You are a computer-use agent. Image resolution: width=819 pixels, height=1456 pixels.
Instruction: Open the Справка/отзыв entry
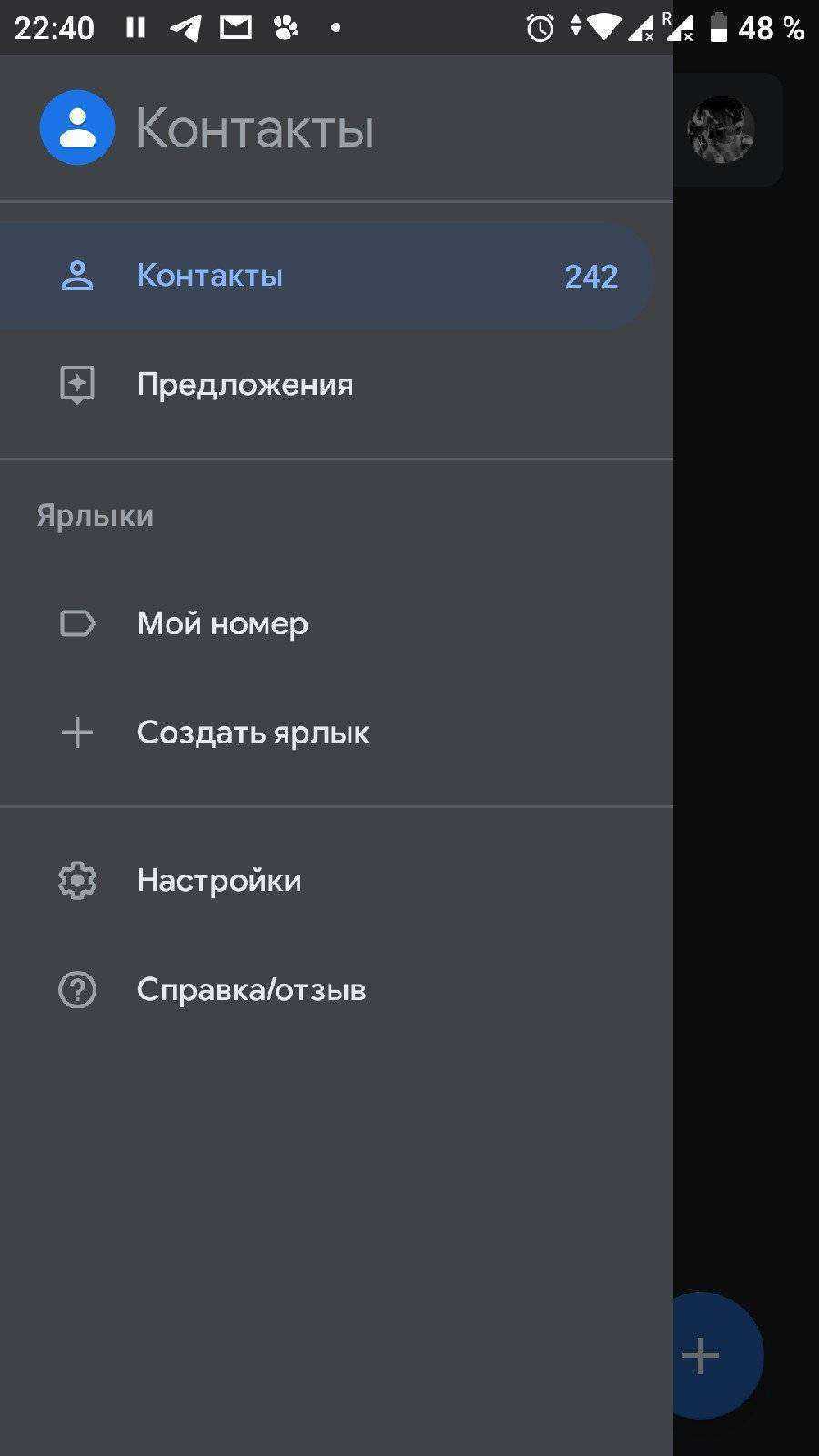251,990
